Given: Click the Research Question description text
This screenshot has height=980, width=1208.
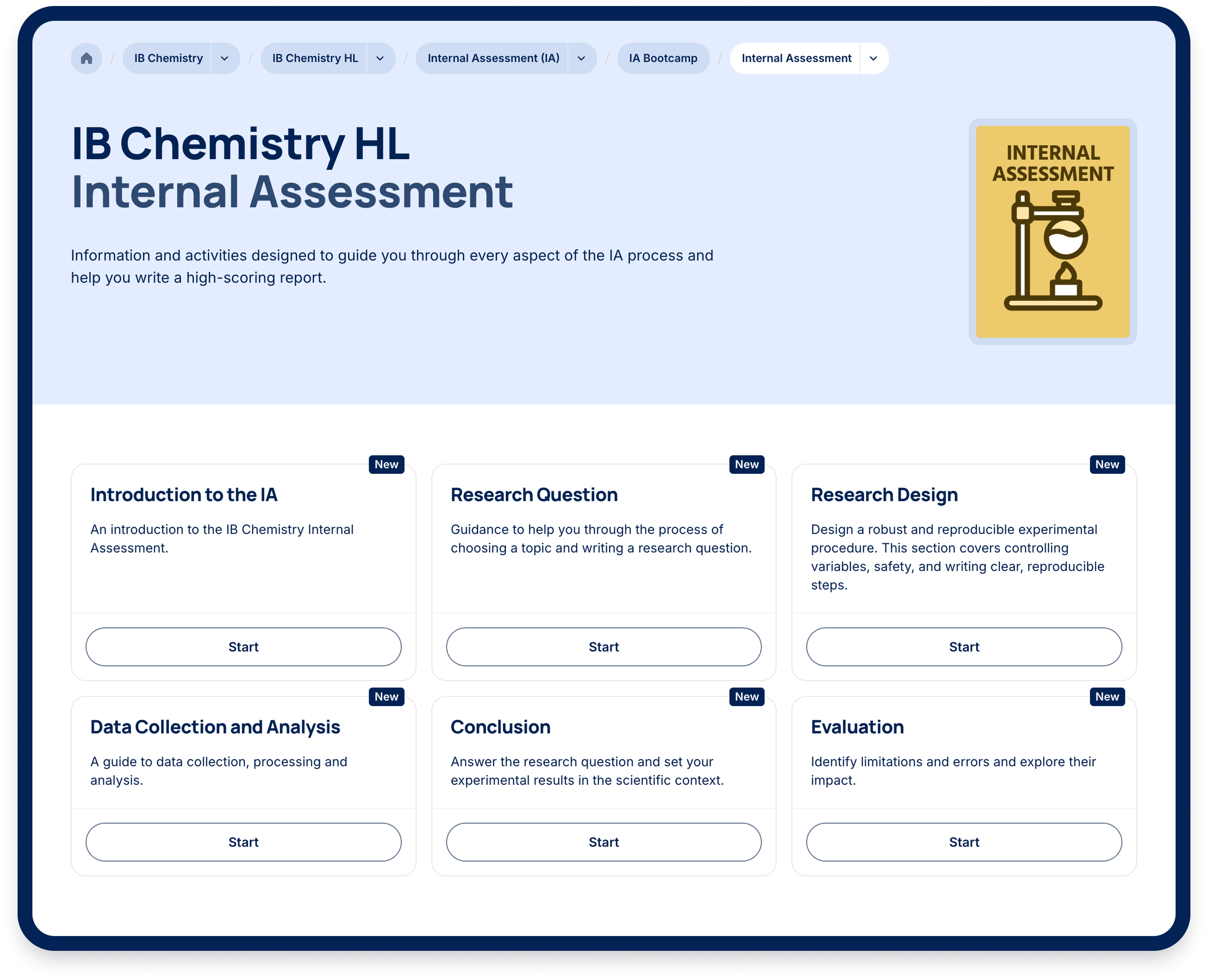Looking at the screenshot, I should coord(601,539).
